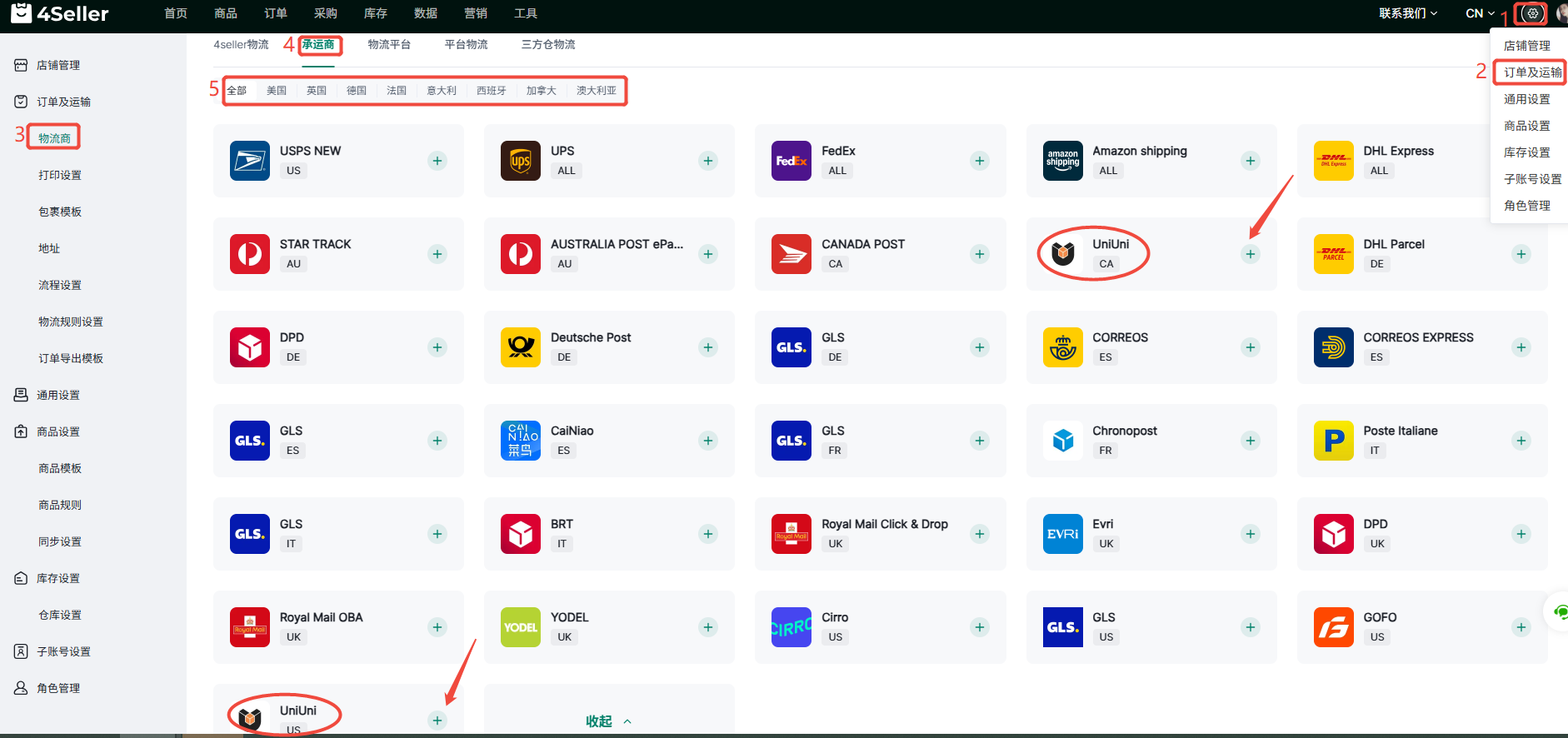This screenshot has height=738, width=1568.
Task: Click plus icon beside Amazon shipping
Action: pos(1251,161)
